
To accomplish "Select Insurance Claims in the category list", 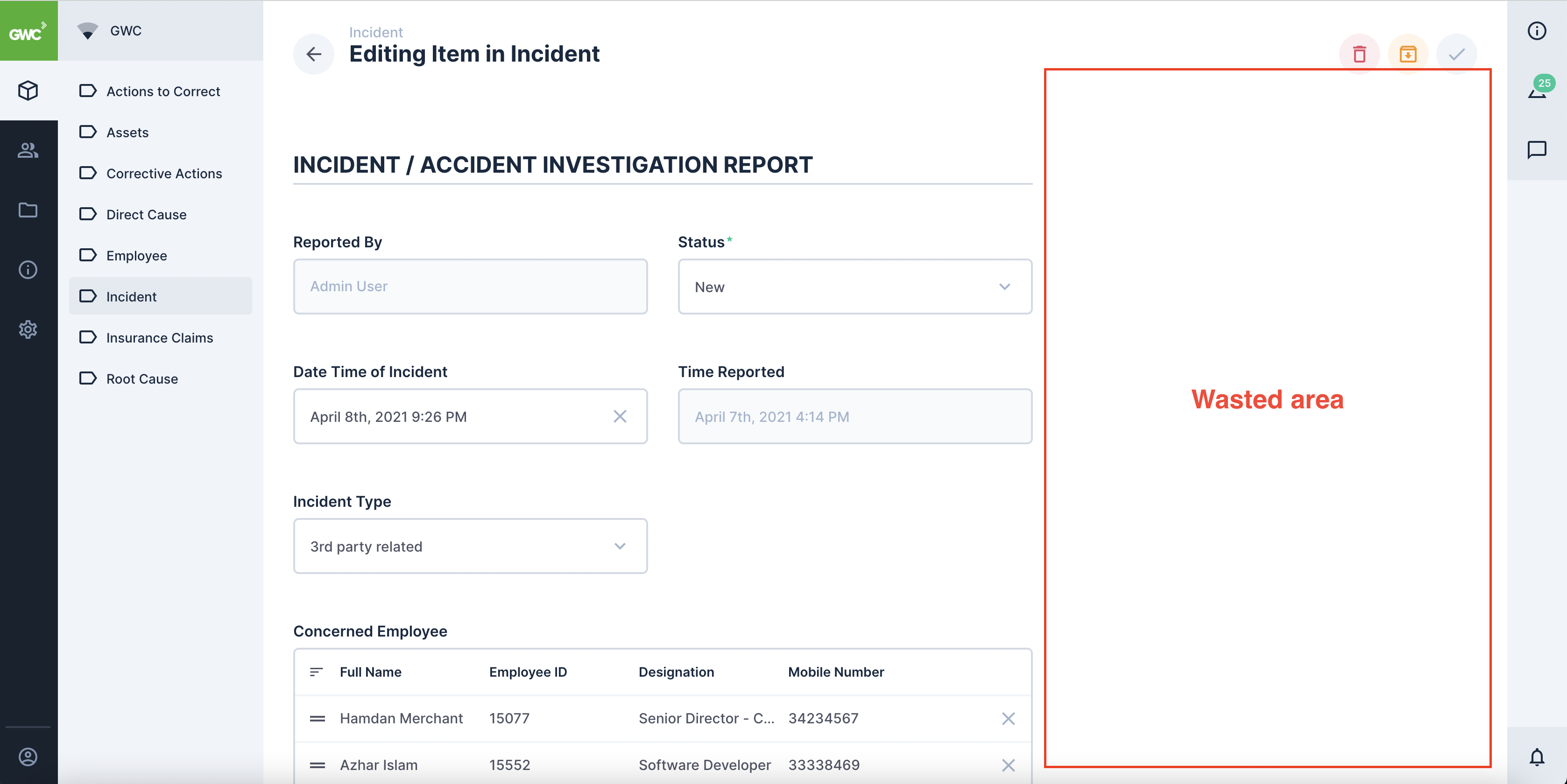I will (159, 338).
